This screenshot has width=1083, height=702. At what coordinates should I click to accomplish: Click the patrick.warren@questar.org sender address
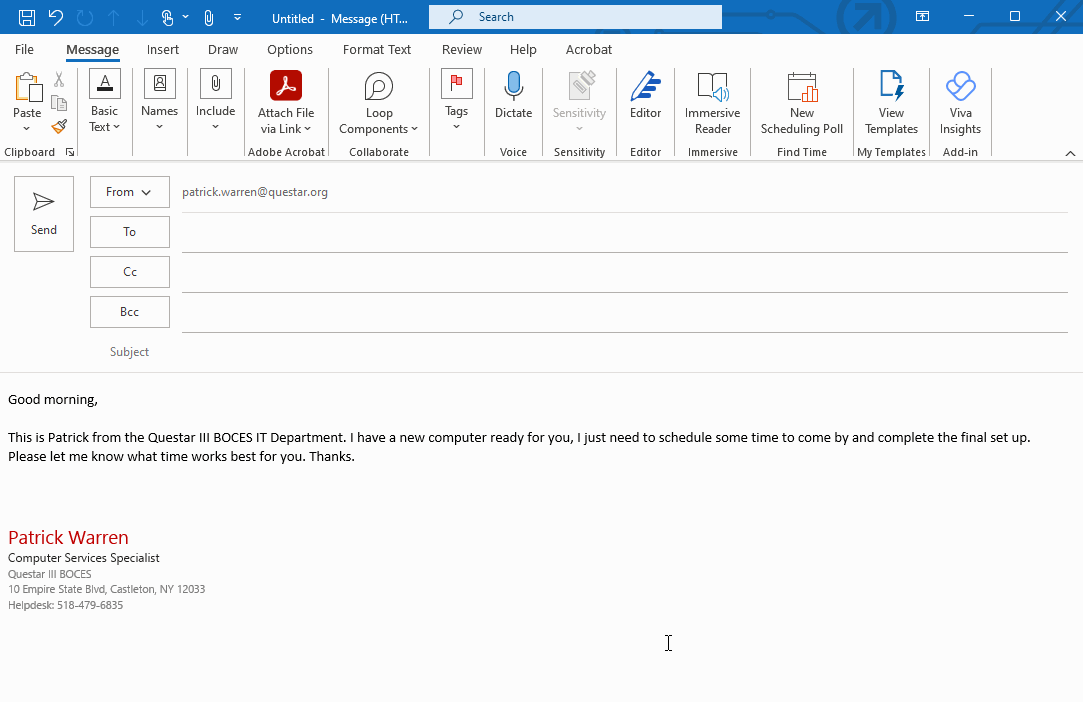click(255, 192)
